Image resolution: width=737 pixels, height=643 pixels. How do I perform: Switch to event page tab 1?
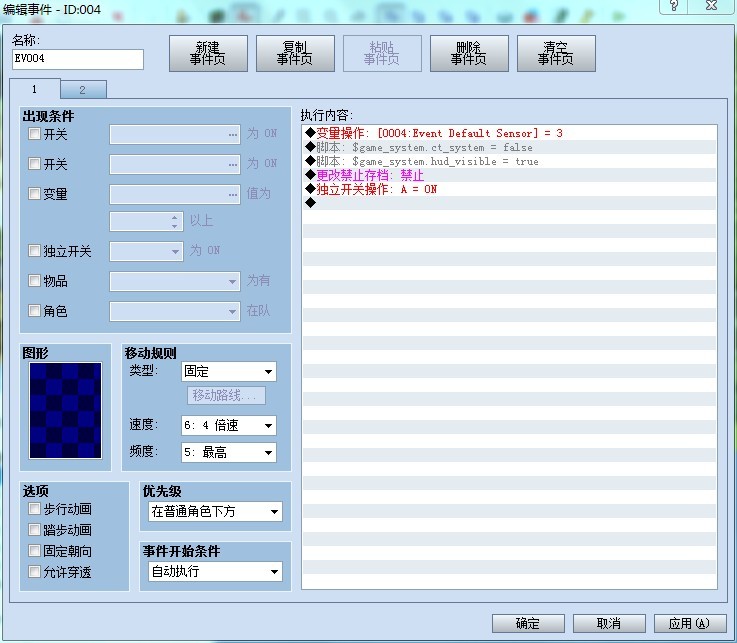tap(35, 89)
